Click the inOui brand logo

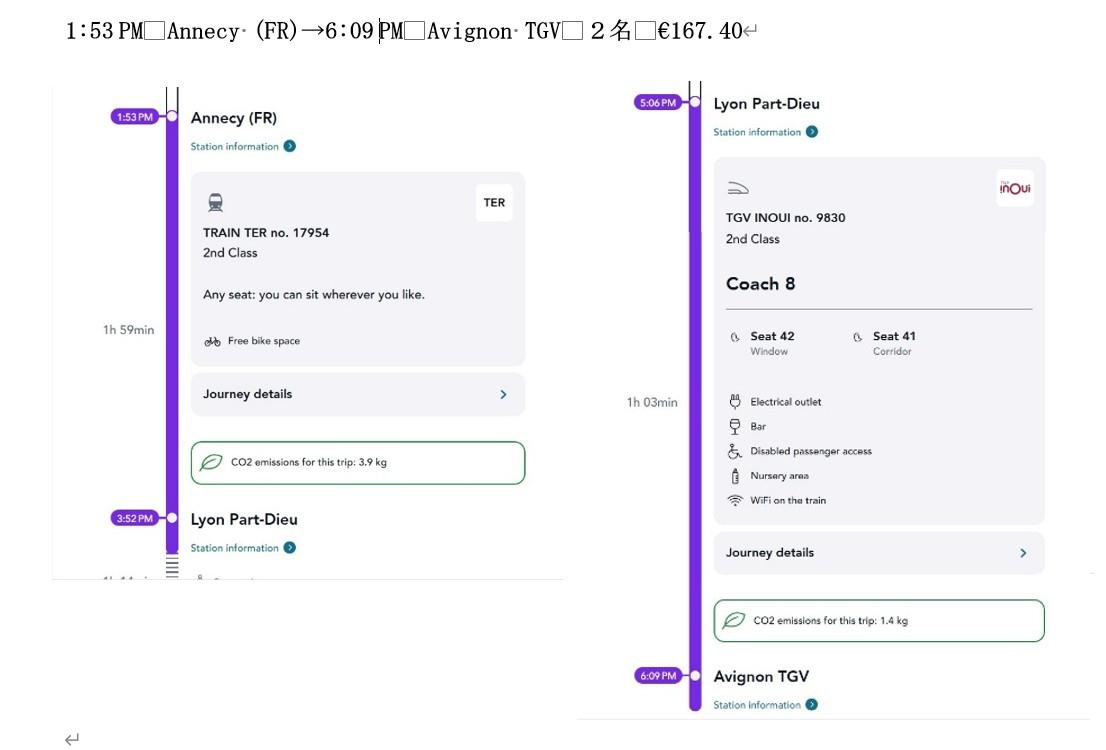[x=1015, y=188]
